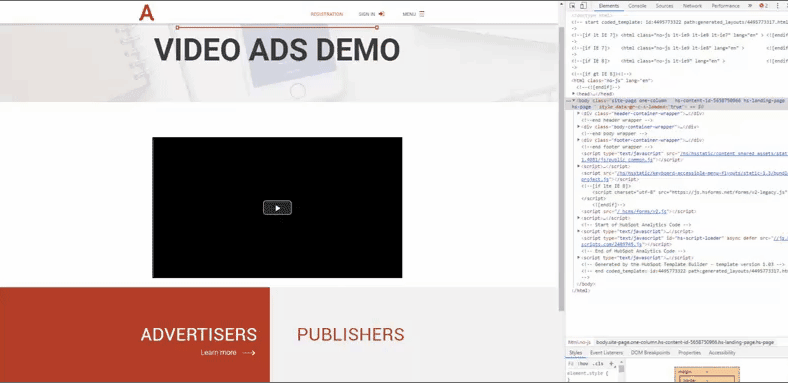Image resolution: width=788 pixels, height=383 pixels.
Task: Show more DevTools tabs with the double chevron
Action: 750,6
